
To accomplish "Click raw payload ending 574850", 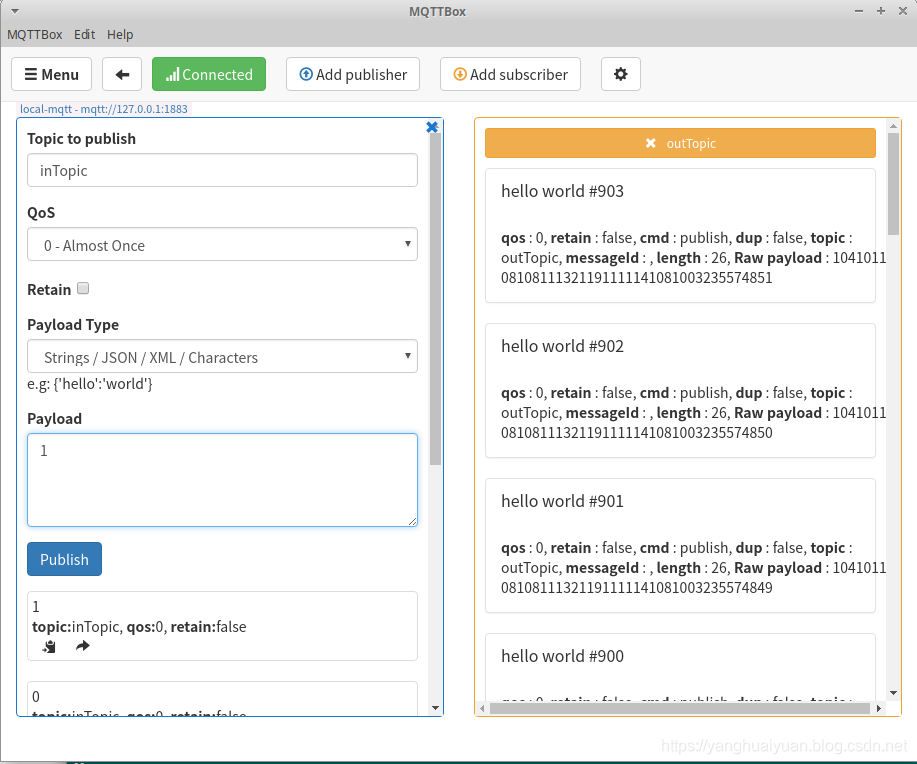I will click(636, 432).
